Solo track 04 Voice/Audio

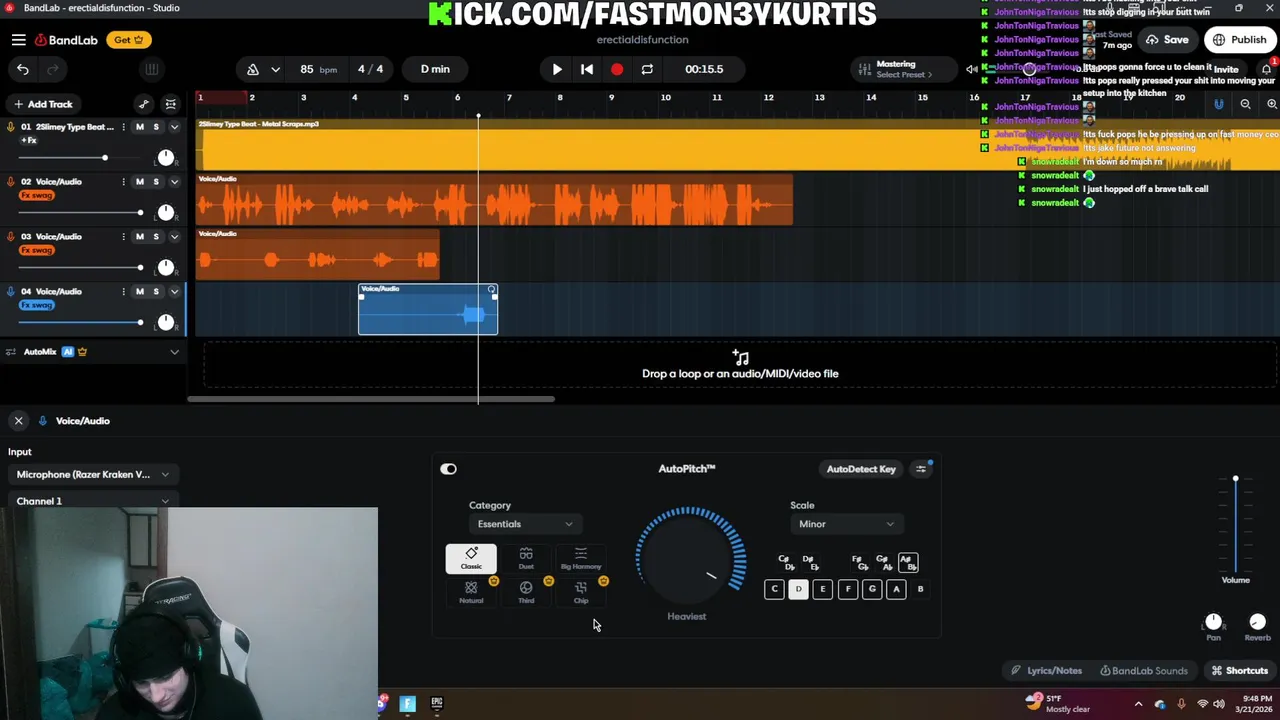155,292
